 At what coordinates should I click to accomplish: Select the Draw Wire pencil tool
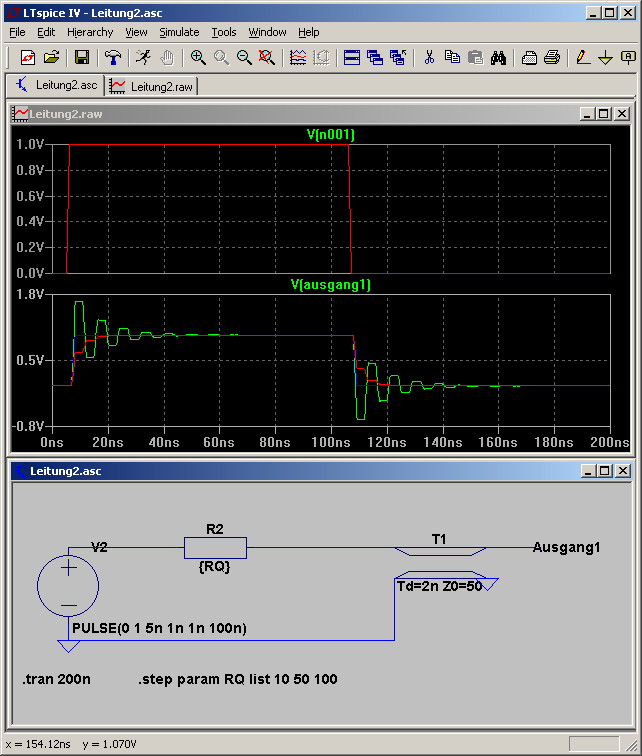[x=583, y=57]
